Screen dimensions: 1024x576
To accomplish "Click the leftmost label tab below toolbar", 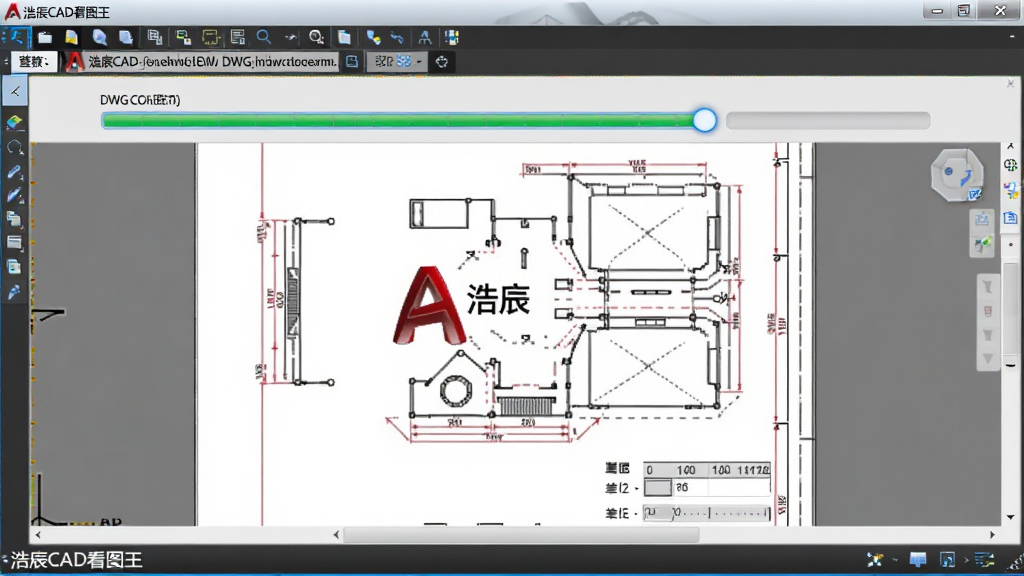I will 34,61.
